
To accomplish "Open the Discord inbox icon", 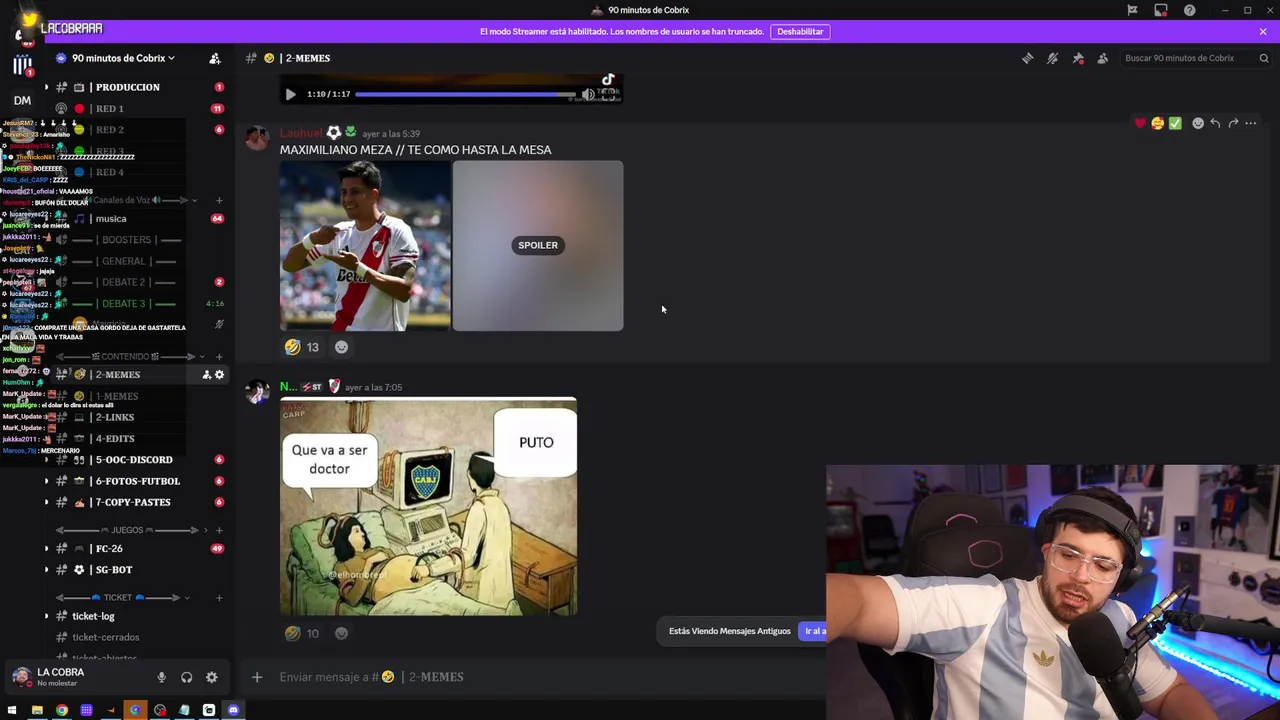I will [x=1161, y=10].
